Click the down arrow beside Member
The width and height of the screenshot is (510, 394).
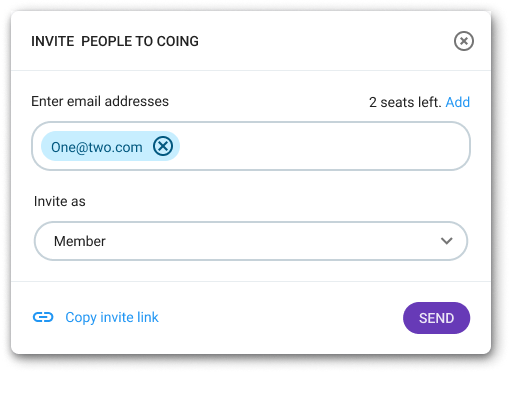click(446, 241)
